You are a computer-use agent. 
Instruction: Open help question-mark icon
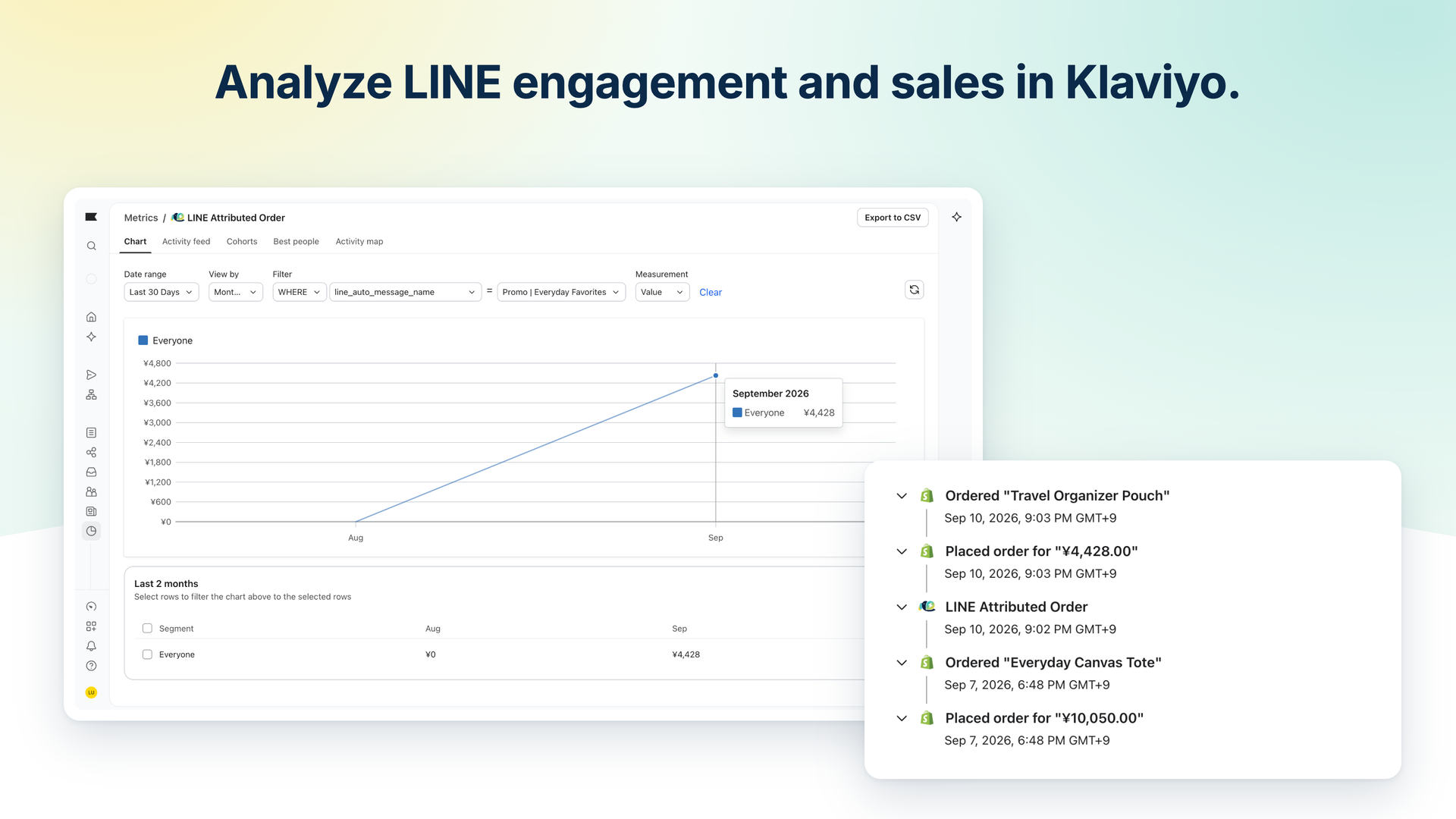point(91,666)
